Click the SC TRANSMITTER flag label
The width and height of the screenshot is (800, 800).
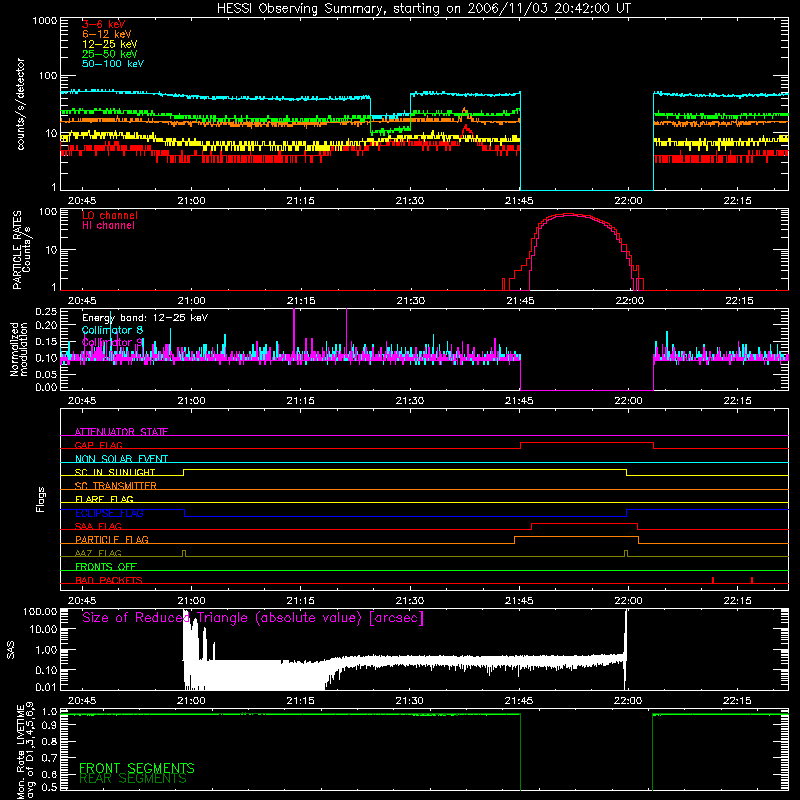tap(116, 486)
